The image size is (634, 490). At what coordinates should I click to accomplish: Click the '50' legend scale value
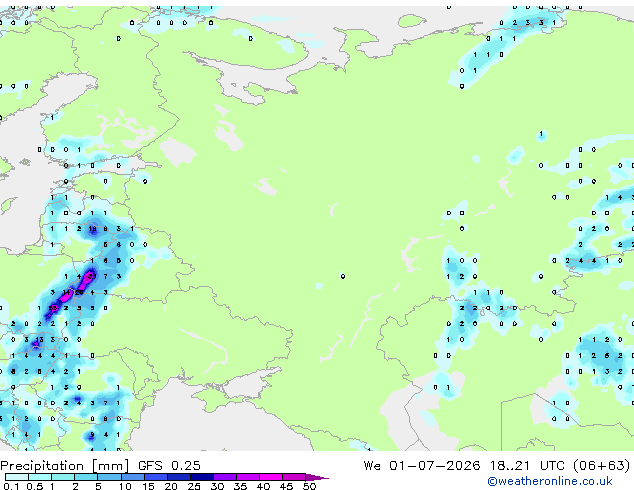click(x=310, y=486)
